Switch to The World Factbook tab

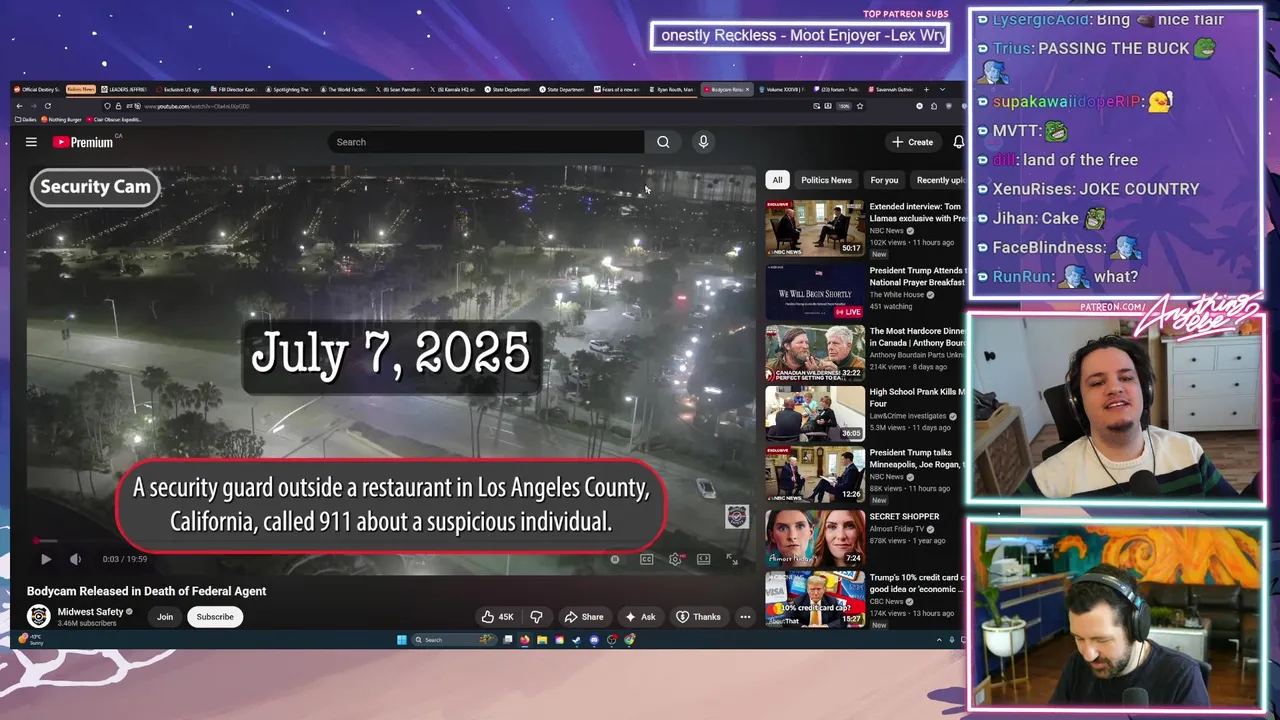(345, 90)
